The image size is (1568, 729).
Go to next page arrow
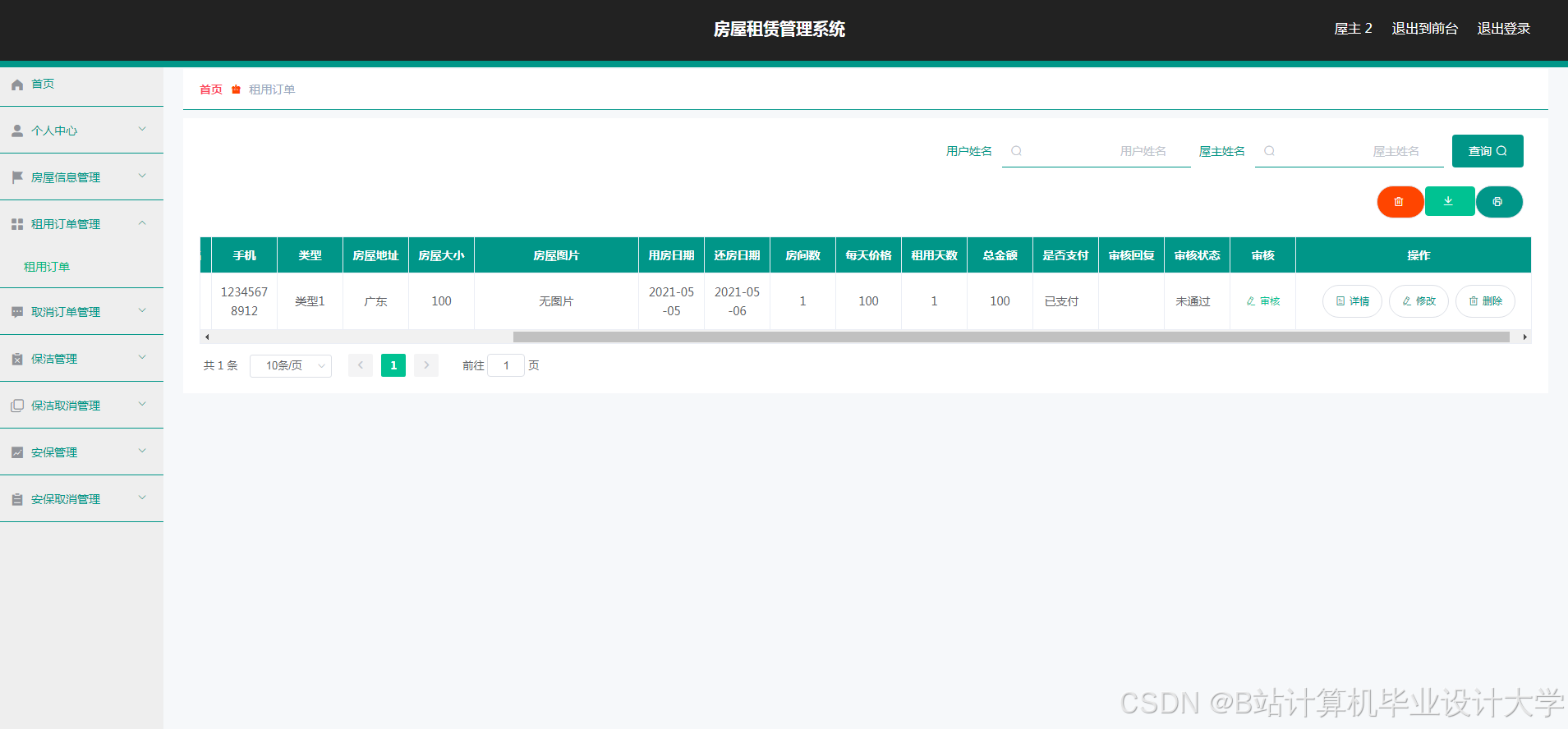click(x=426, y=365)
